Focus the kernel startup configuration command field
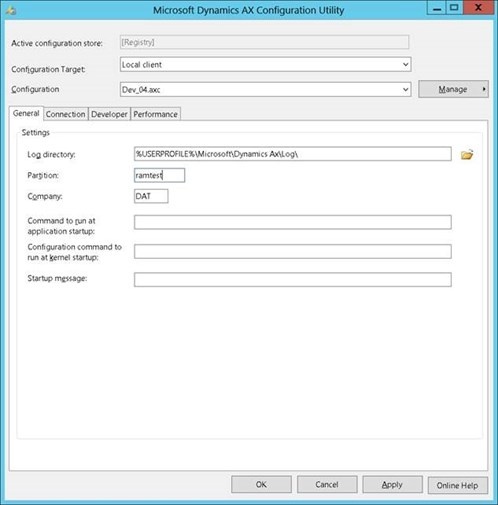 [293, 251]
